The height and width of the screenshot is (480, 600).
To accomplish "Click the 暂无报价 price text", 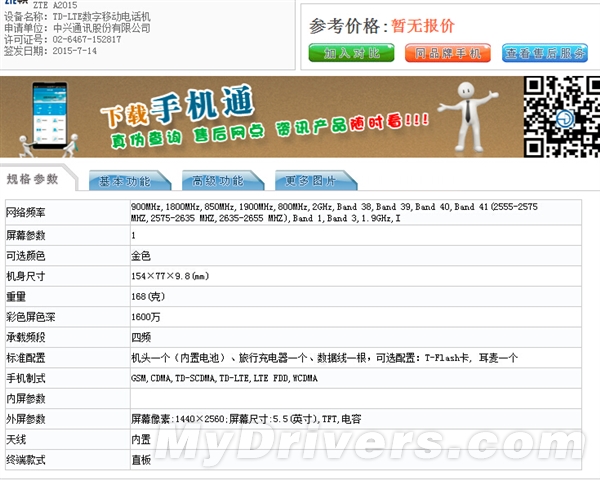I will 423,26.
